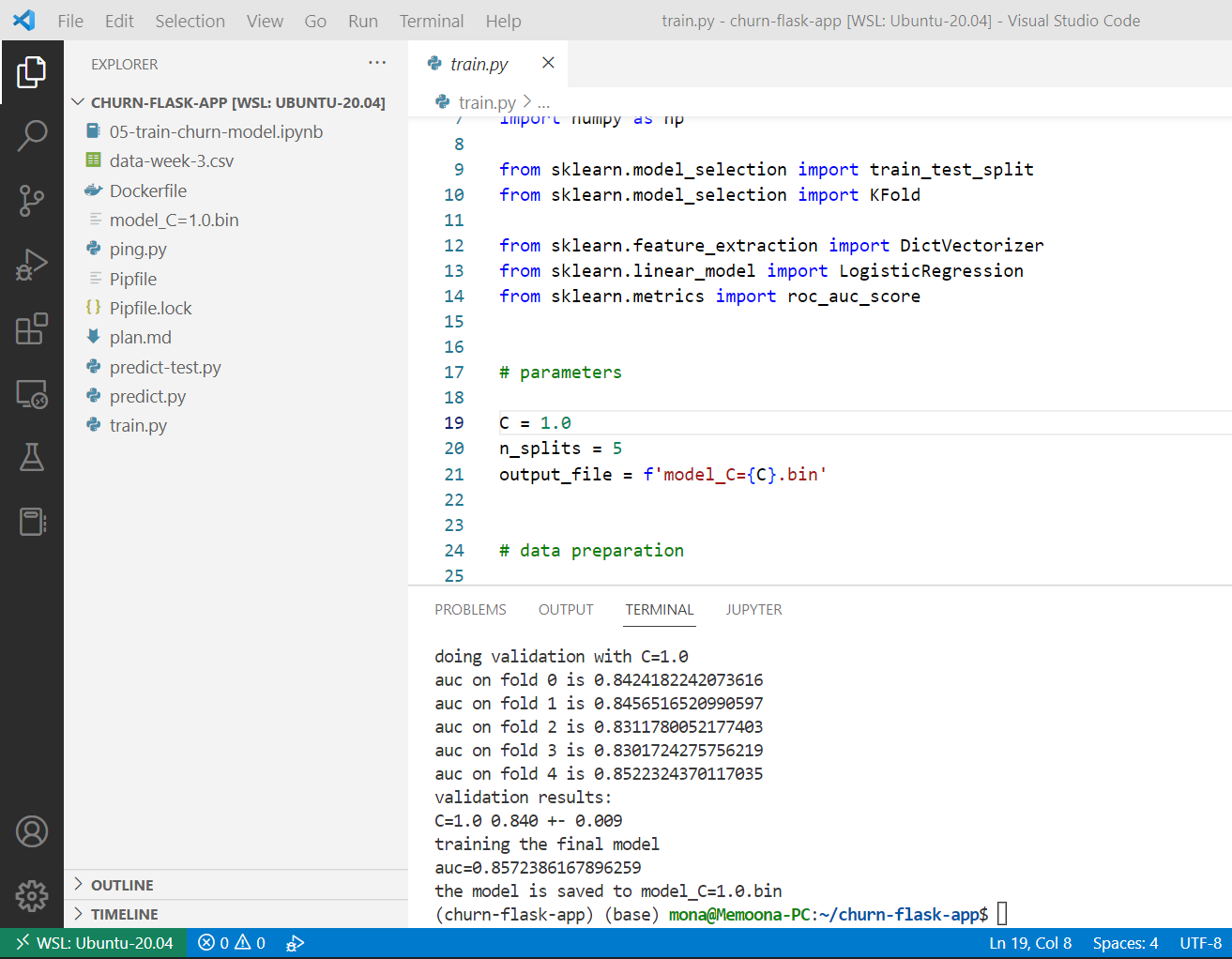Open the Testing flask icon

tap(32, 457)
